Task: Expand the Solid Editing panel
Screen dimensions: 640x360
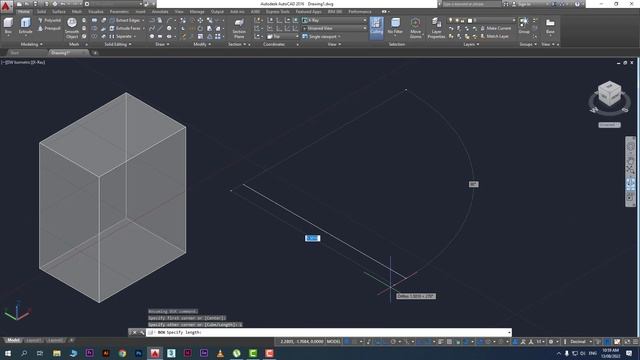Action: pos(118,44)
